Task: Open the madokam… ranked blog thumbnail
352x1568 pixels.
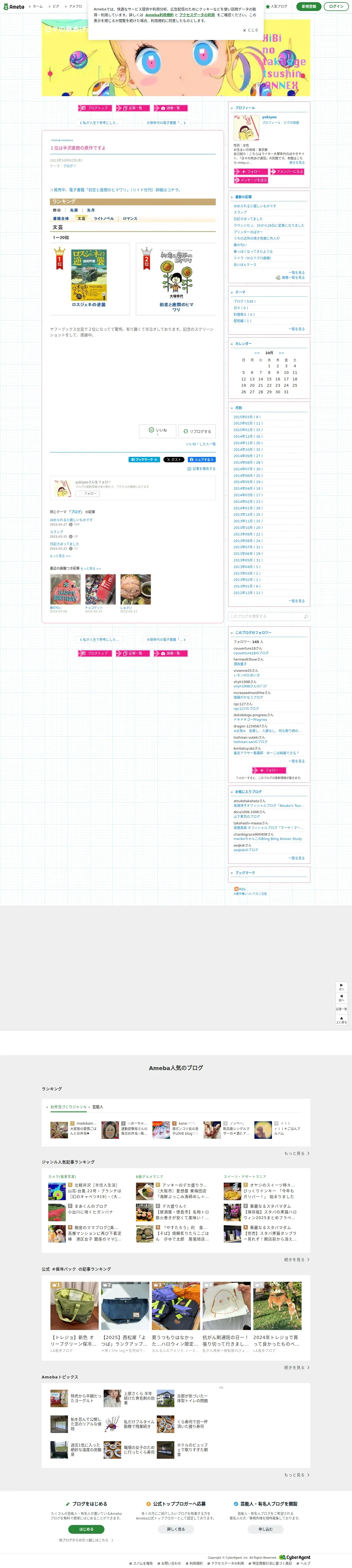Action: coord(59,1130)
